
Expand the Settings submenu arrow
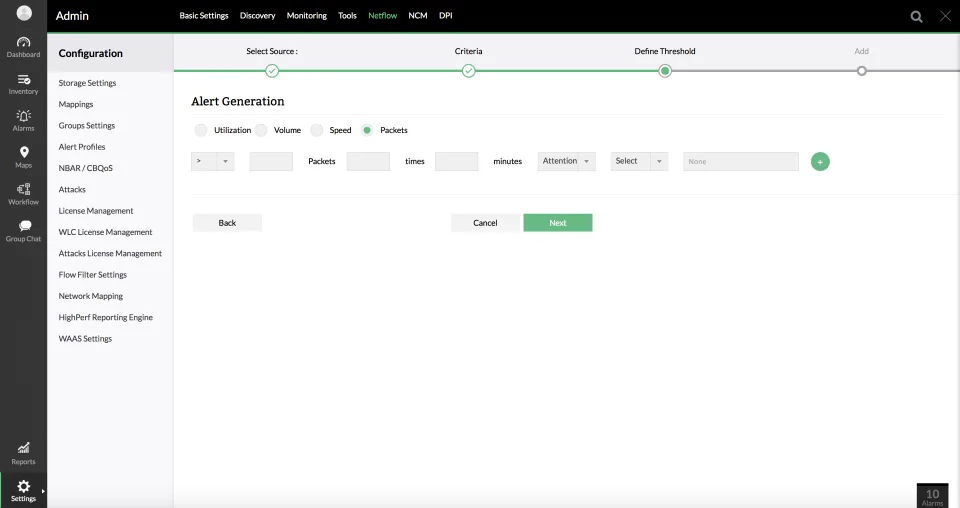tap(43, 491)
